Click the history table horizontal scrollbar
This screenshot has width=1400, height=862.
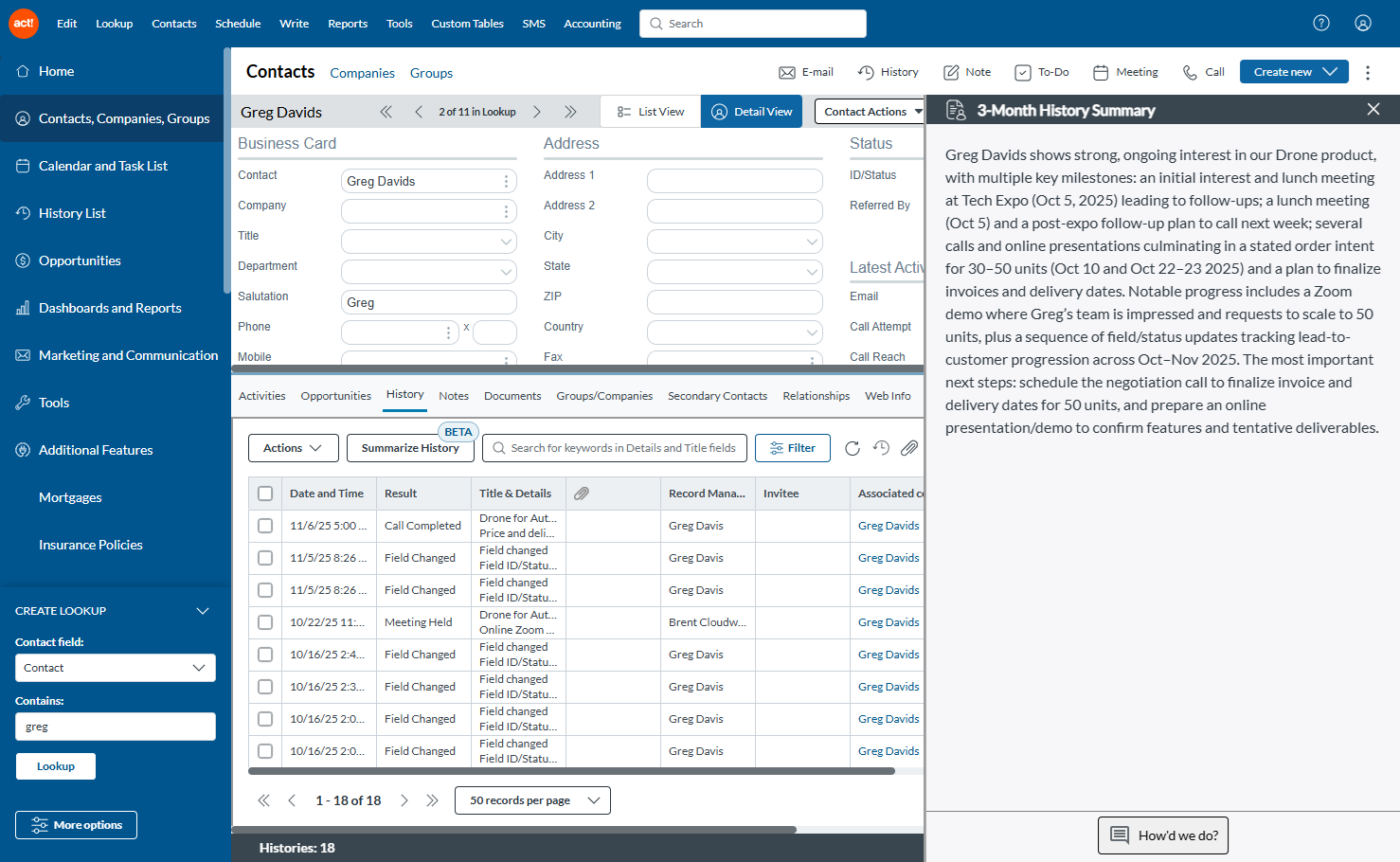click(572, 771)
